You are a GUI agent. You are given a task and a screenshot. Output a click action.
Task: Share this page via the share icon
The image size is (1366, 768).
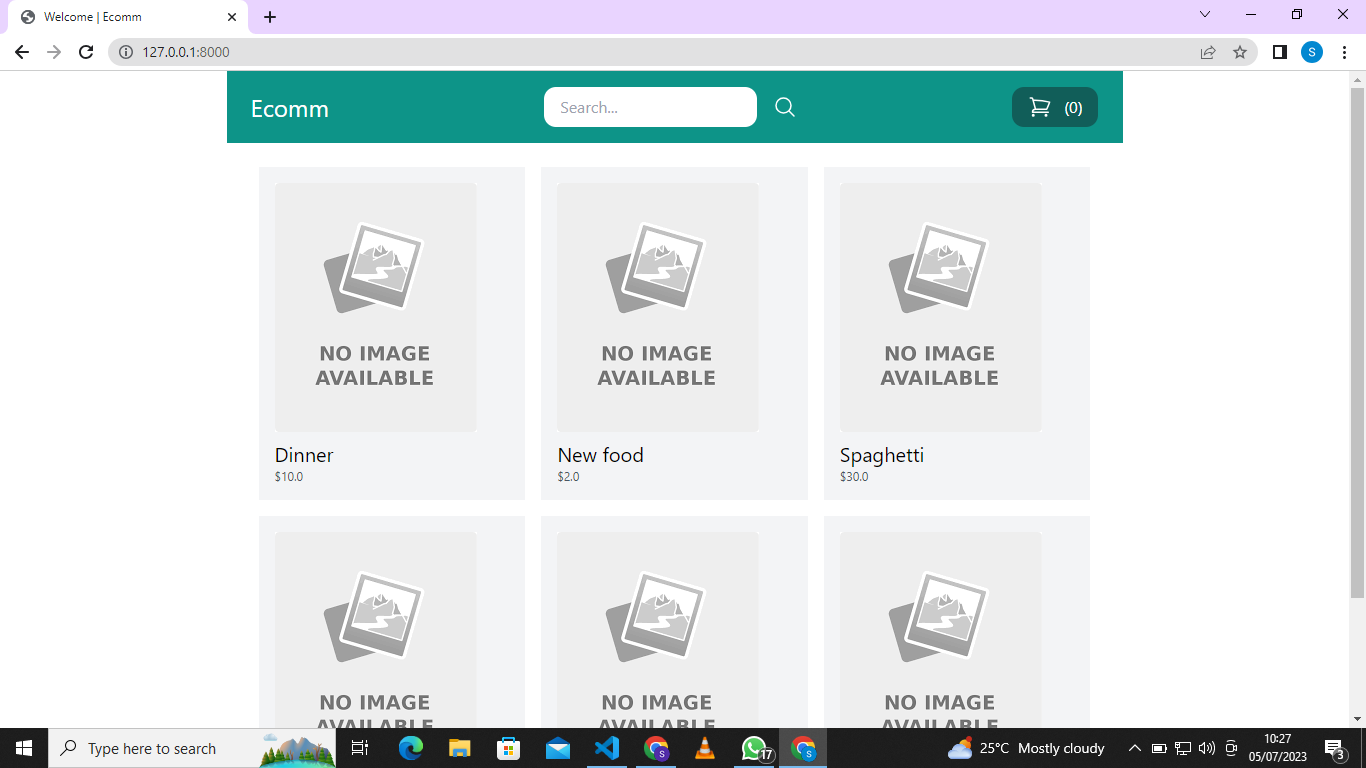[1208, 52]
